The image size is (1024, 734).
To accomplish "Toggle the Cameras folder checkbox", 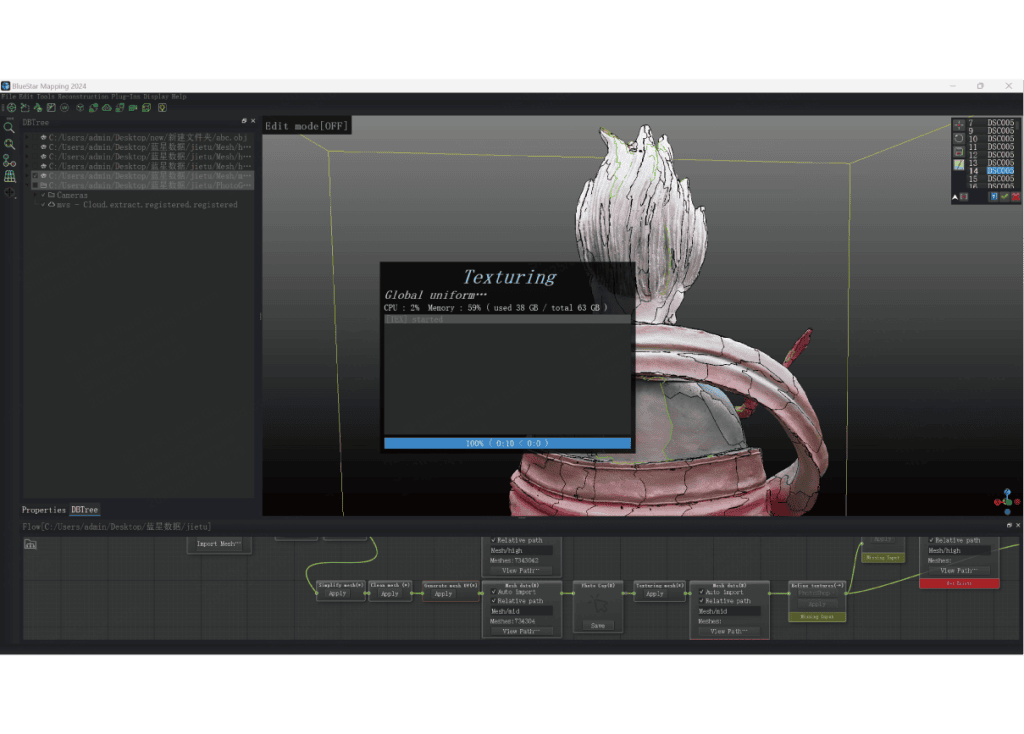I will click(x=43, y=195).
